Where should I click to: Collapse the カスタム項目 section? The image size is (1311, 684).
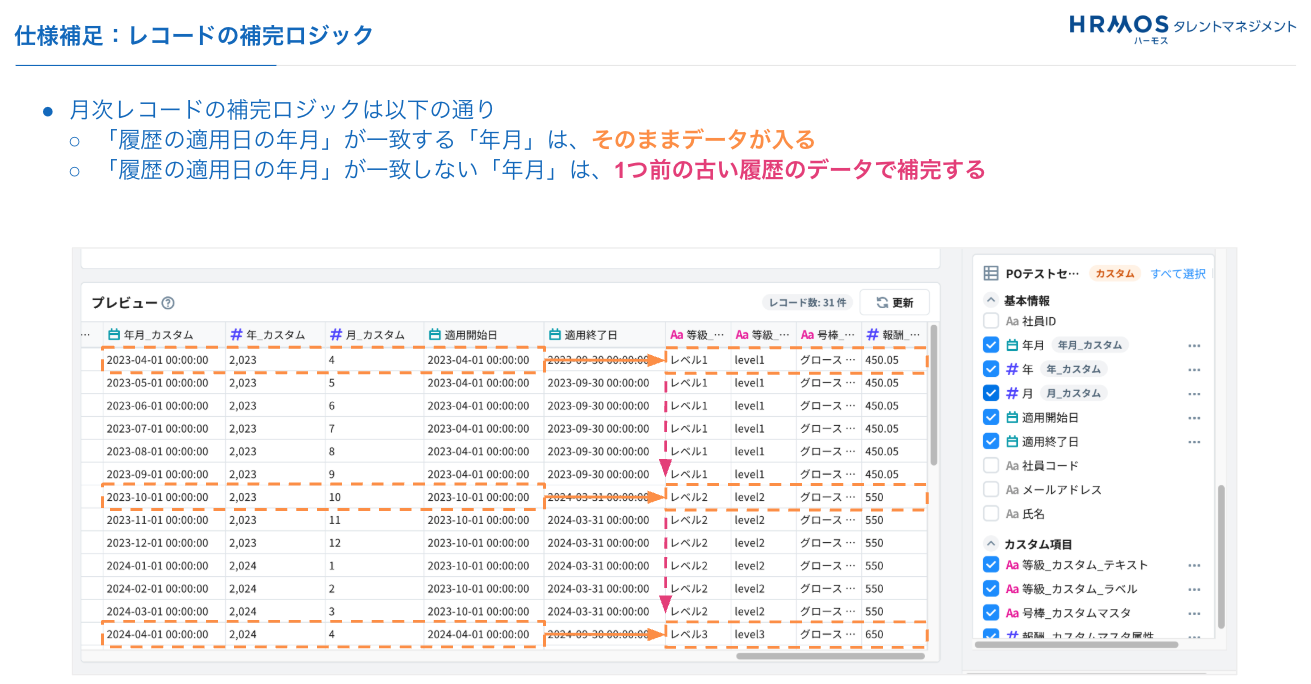(991, 544)
